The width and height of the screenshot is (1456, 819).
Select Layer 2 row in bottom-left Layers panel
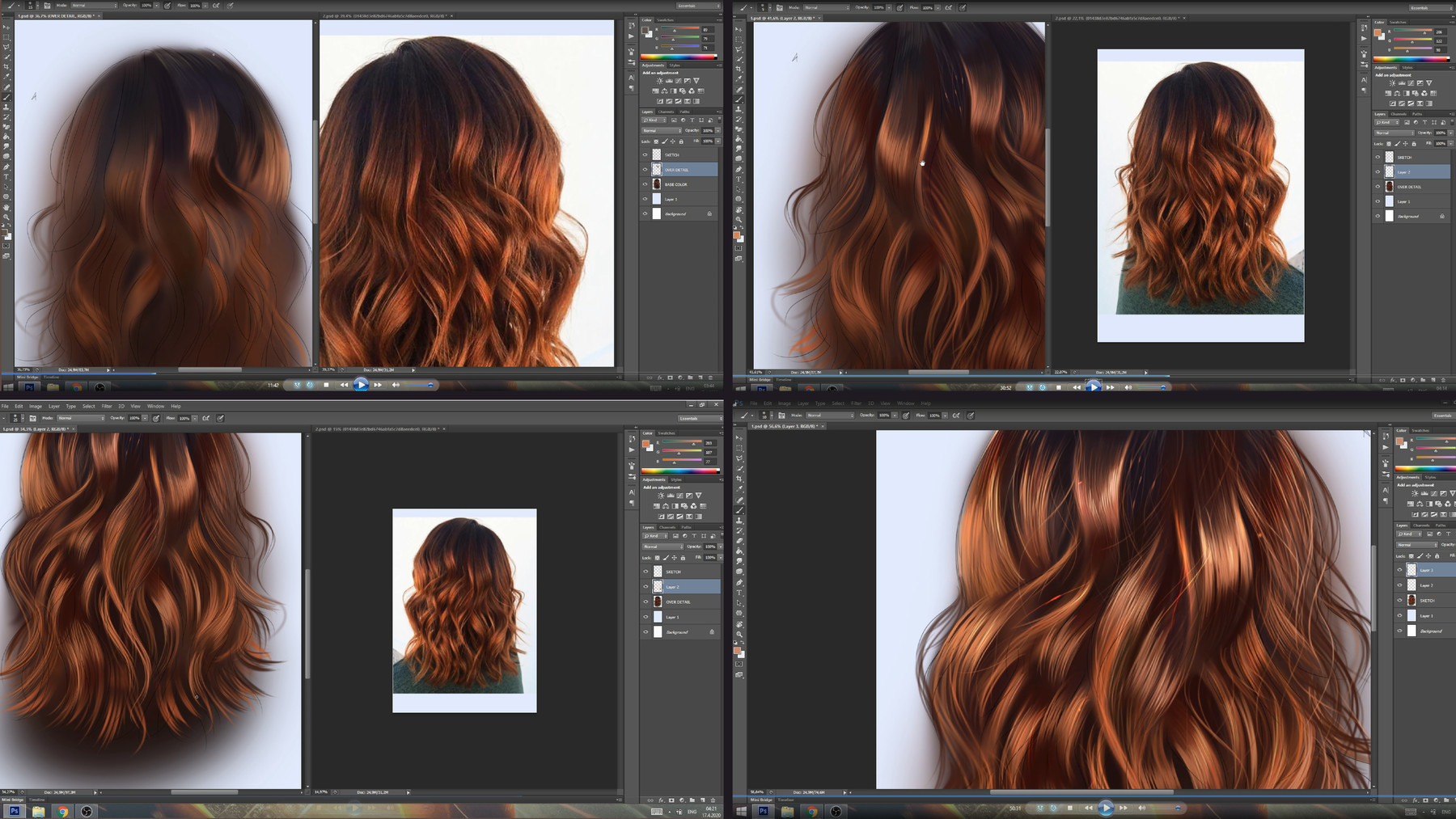[680, 587]
